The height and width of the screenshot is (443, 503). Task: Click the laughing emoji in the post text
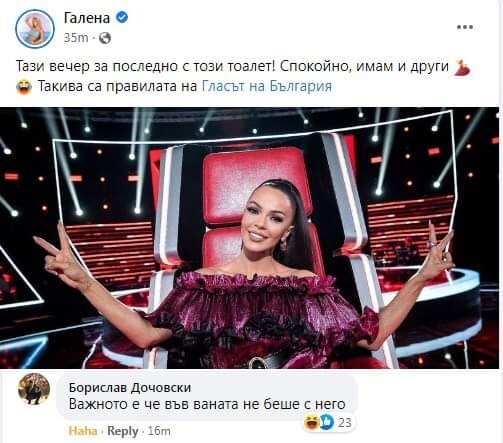24,87
